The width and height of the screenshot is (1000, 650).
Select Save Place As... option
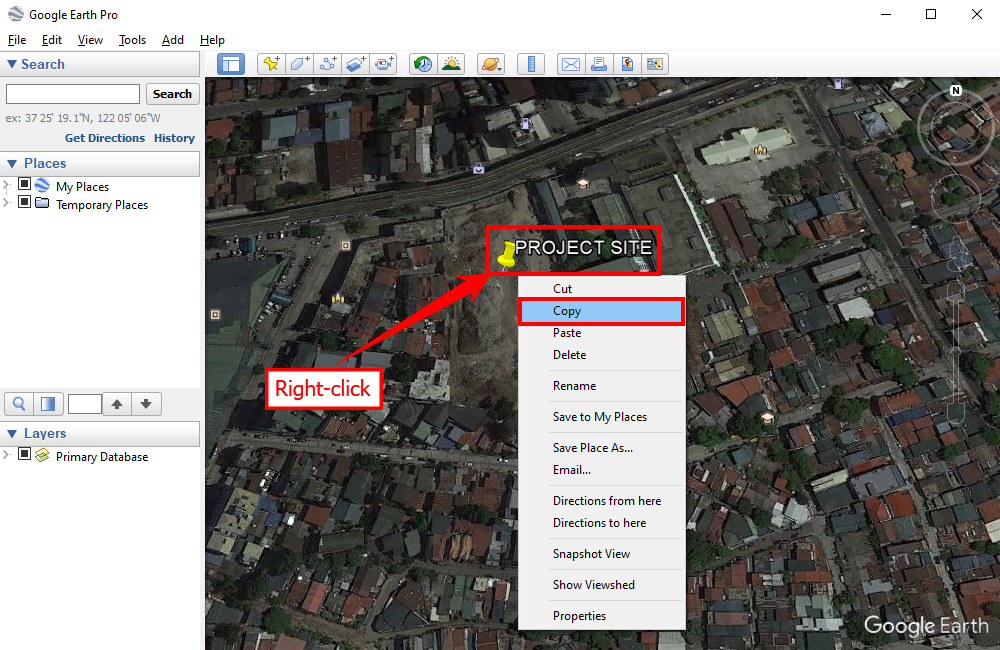coord(601,448)
